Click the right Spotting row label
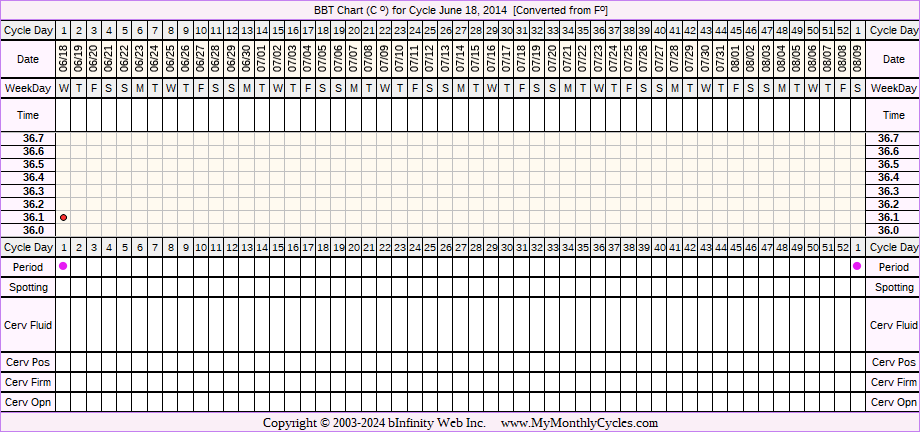This screenshot has width=920, height=432. click(x=893, y=287)
